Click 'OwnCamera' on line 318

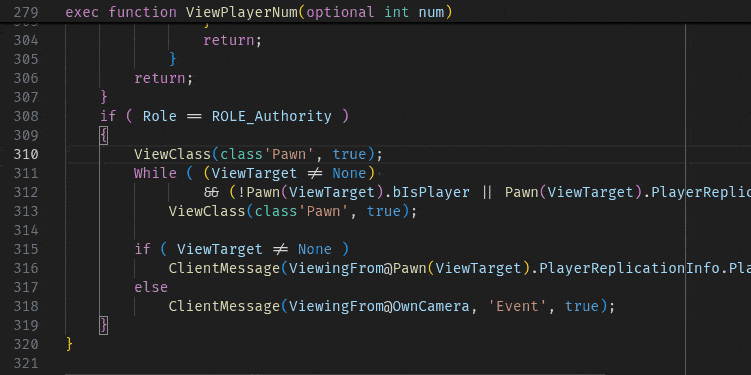pyautogui.click(x=431, y=306)
